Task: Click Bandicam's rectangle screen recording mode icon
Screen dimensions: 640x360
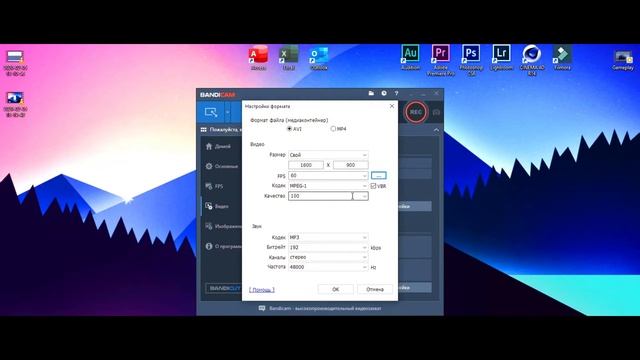Action: 211,112
